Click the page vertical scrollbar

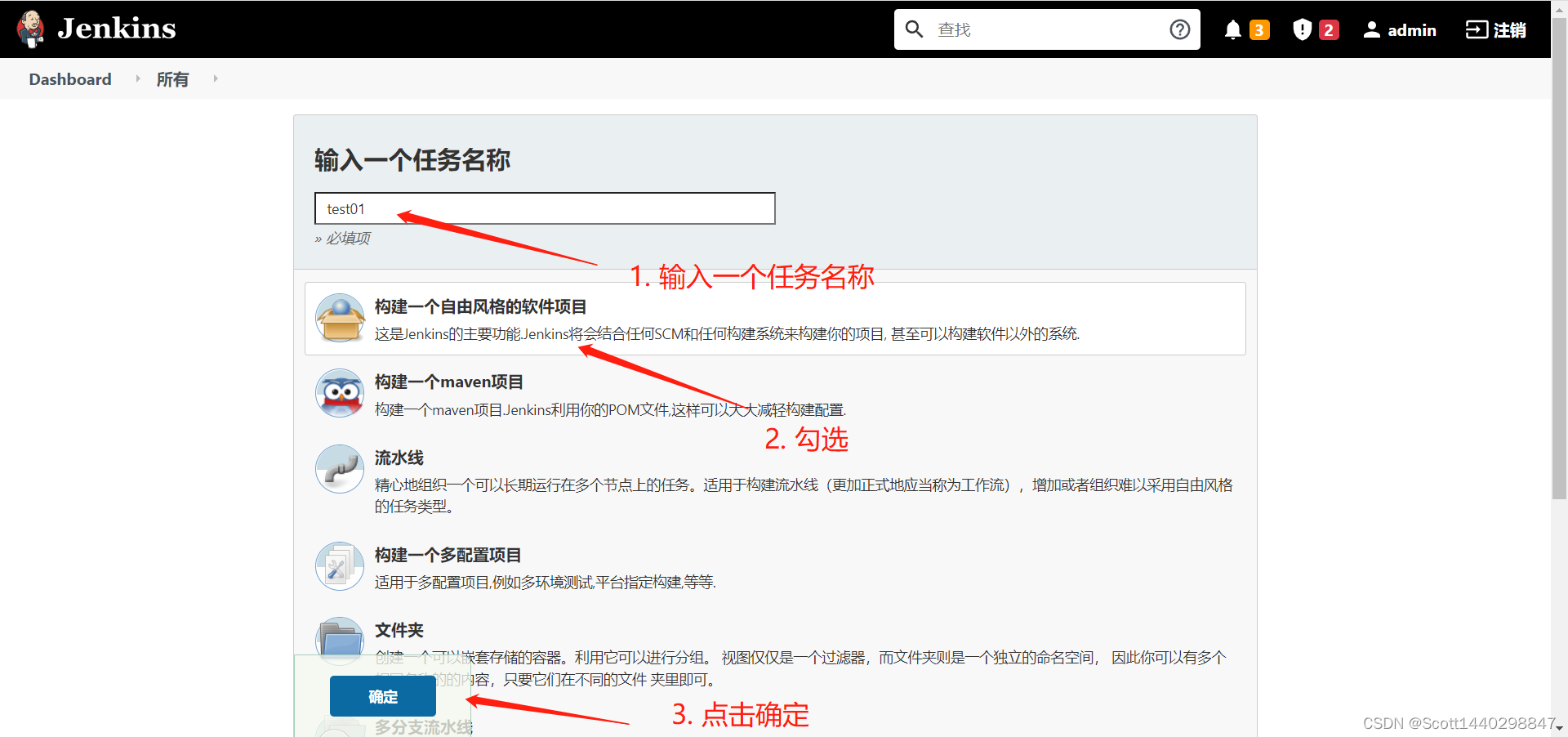point(1559,257)
